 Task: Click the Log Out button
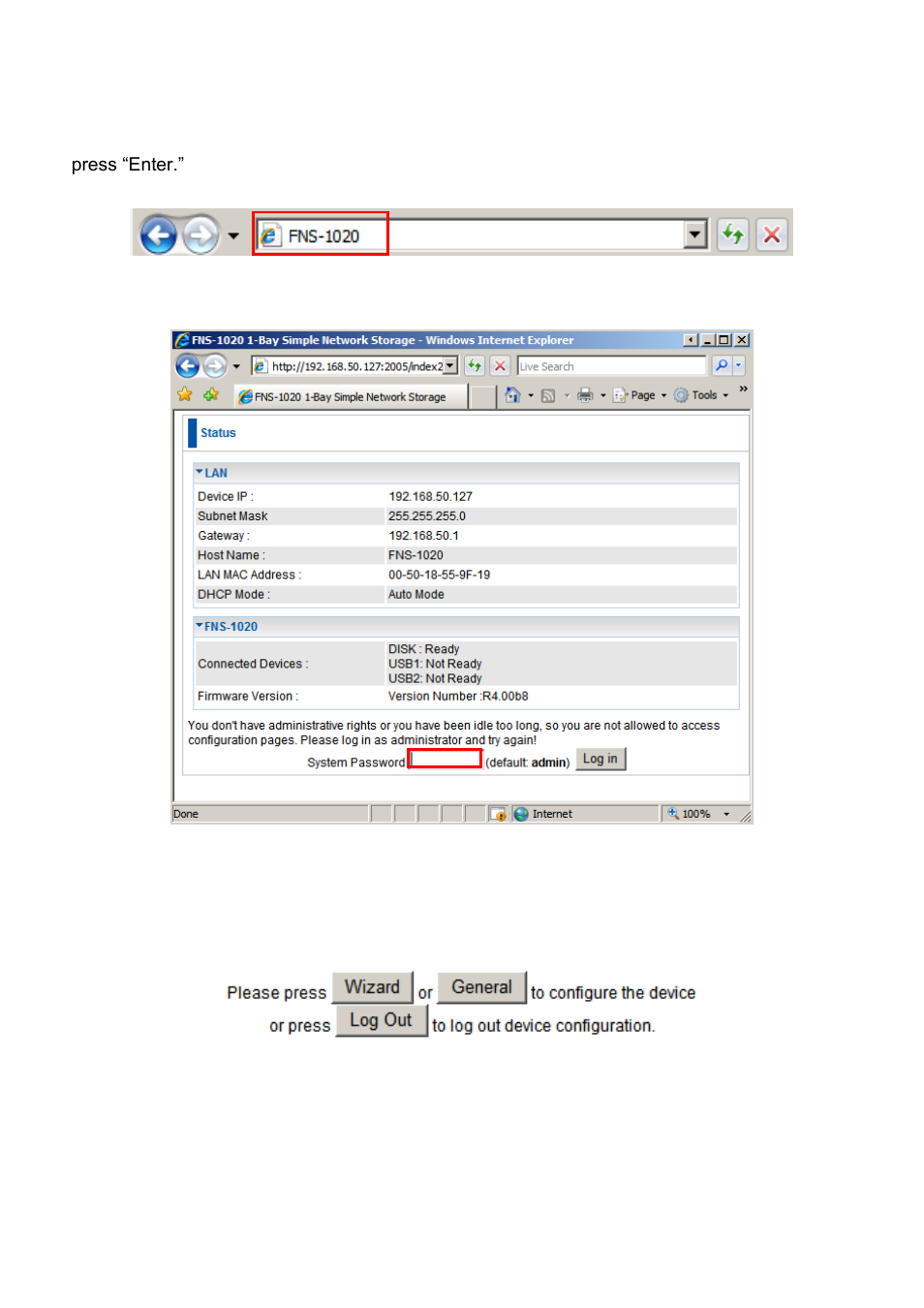(381, 1020)
